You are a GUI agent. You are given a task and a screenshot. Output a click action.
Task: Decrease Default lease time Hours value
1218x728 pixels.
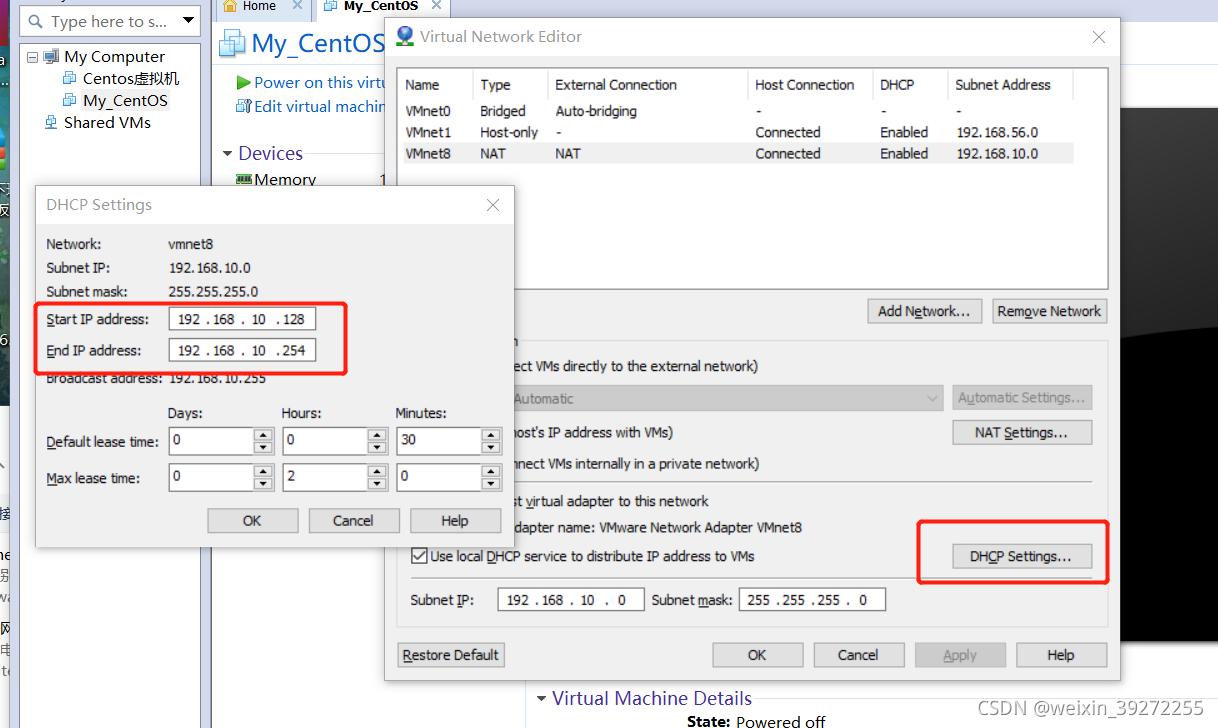(x=377, y=447)
